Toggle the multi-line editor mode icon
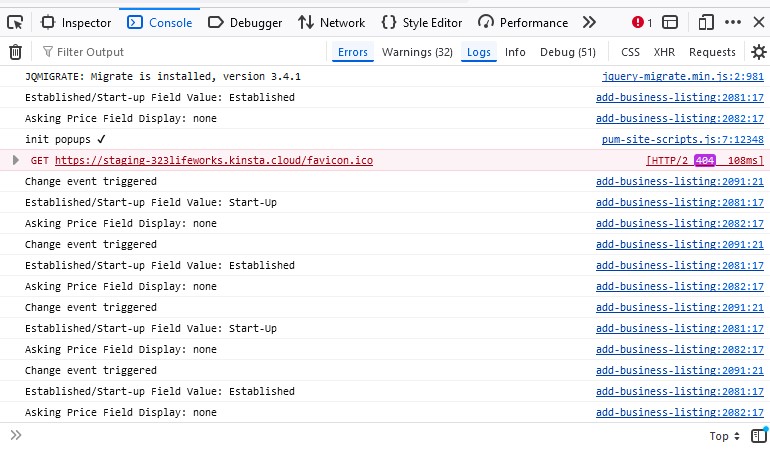 click(x=759, y=436)
